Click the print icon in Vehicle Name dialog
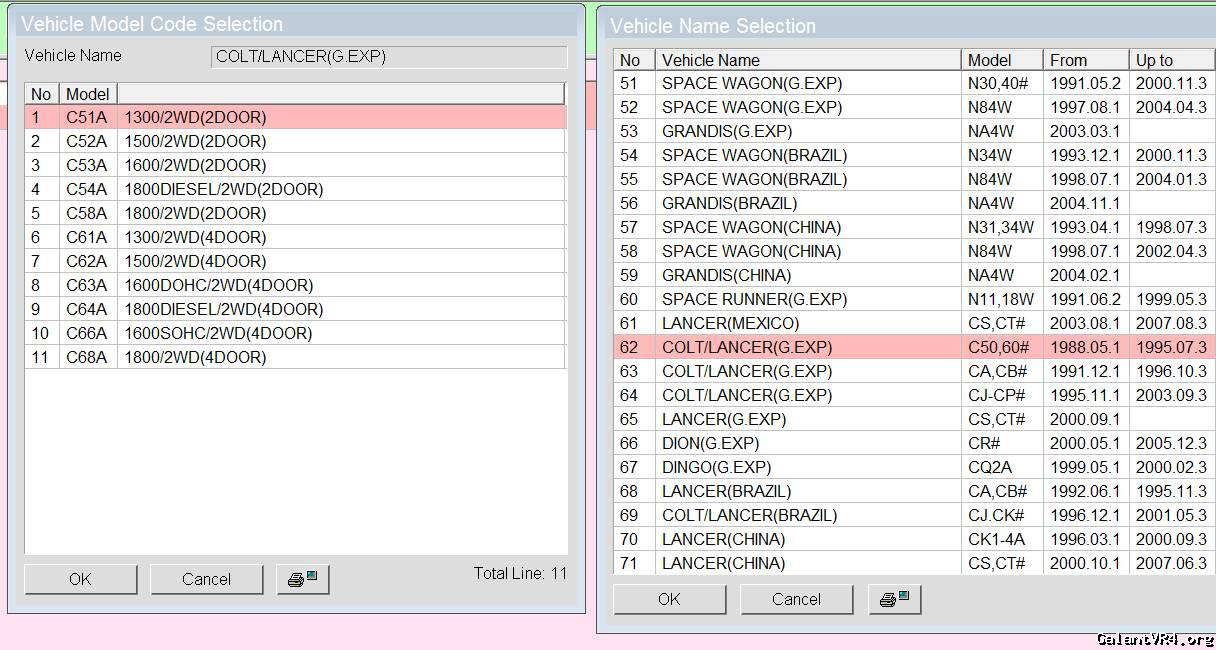The height and width of the screenshot is (650, 1216). click(x=894, y=599)
